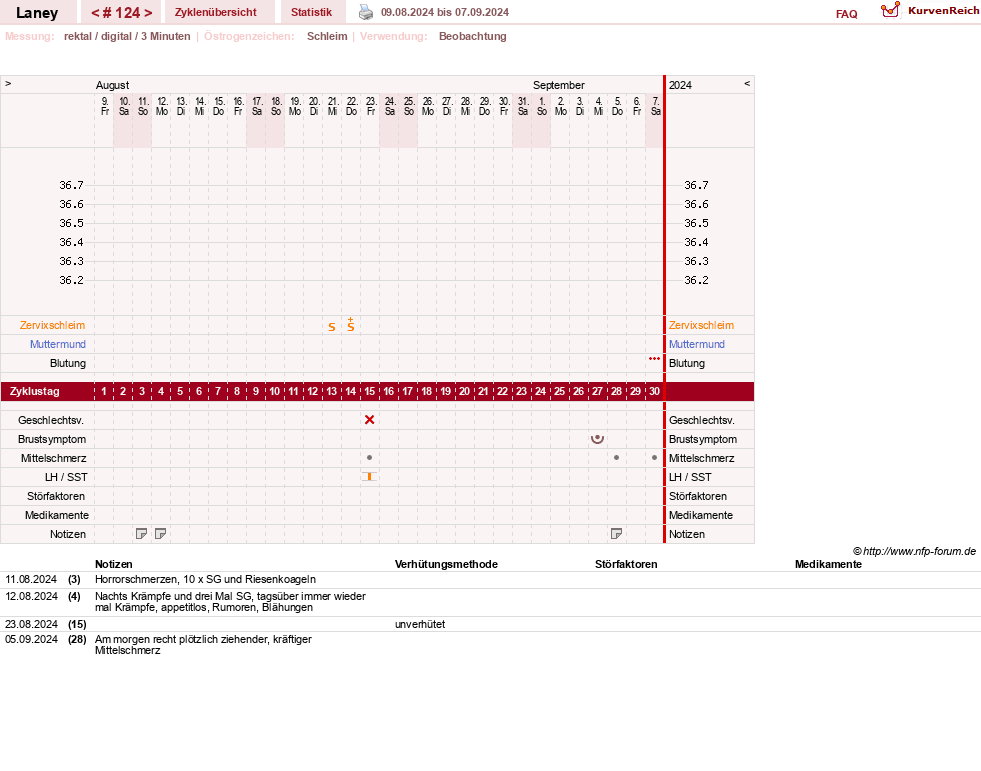Click the Zyklustag row label

[x=34, y=391]
